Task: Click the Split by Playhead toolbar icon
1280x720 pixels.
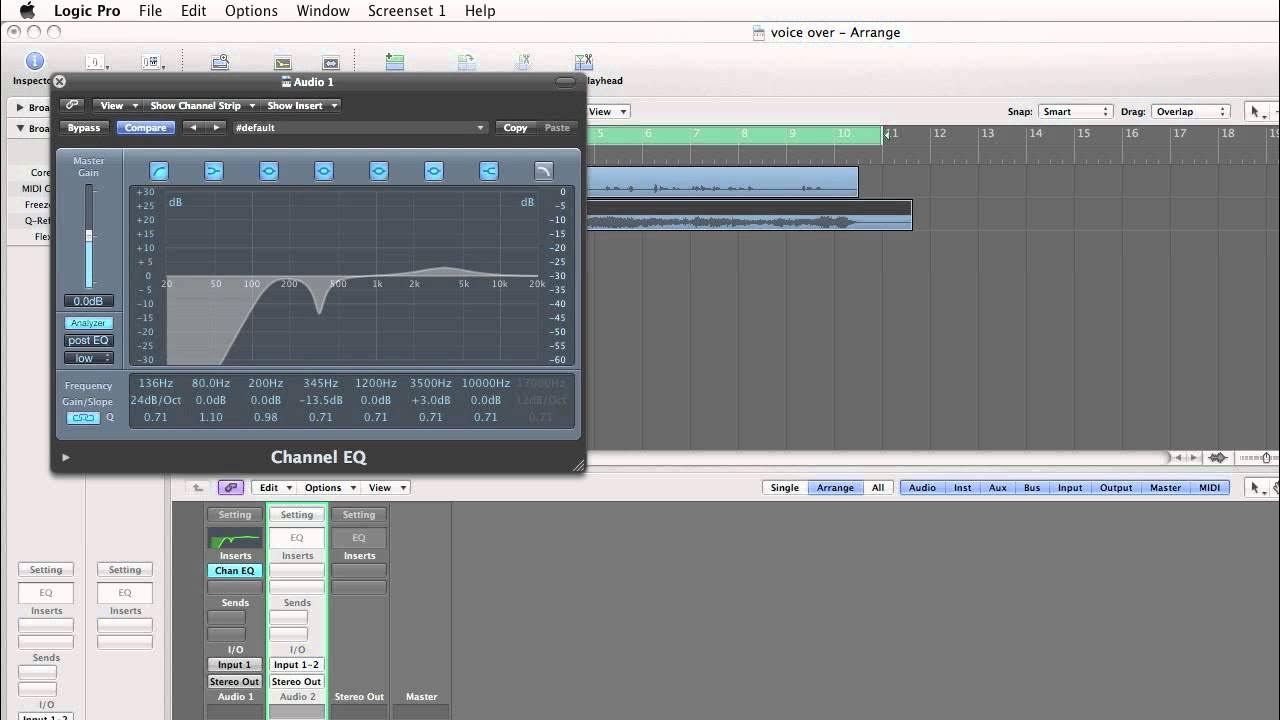Action: click(x=584, y=63)
